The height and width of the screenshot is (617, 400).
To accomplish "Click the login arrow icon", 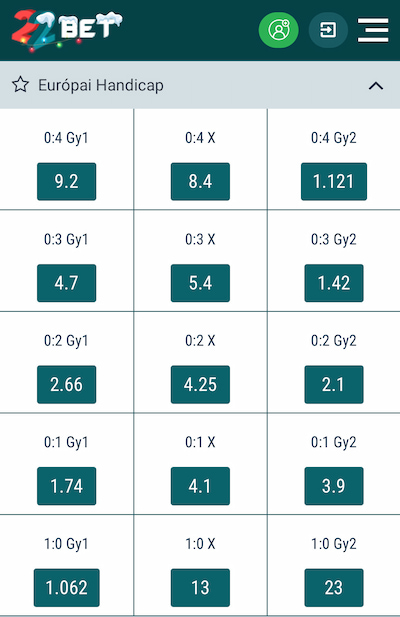I will pyautogui.click(x=328, y=30).
